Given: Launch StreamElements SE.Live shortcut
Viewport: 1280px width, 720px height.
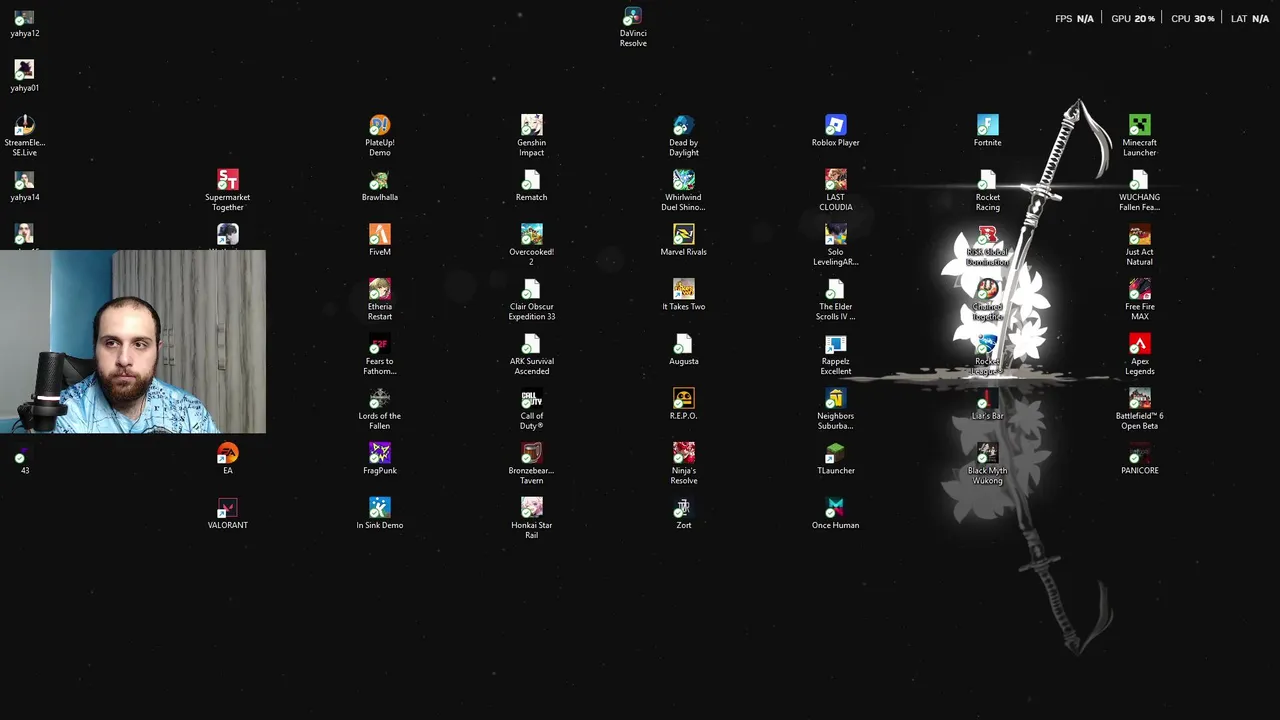Looking at the screenshot, I should click(x=25, y=136).
